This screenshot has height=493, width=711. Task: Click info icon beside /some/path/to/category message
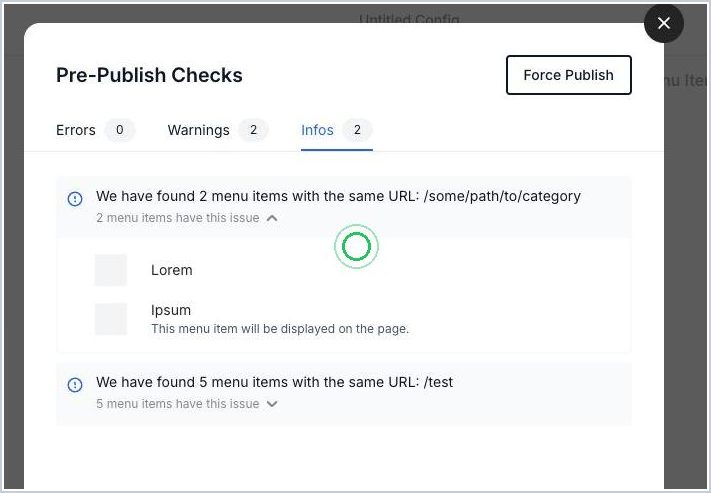coord(75,199)
